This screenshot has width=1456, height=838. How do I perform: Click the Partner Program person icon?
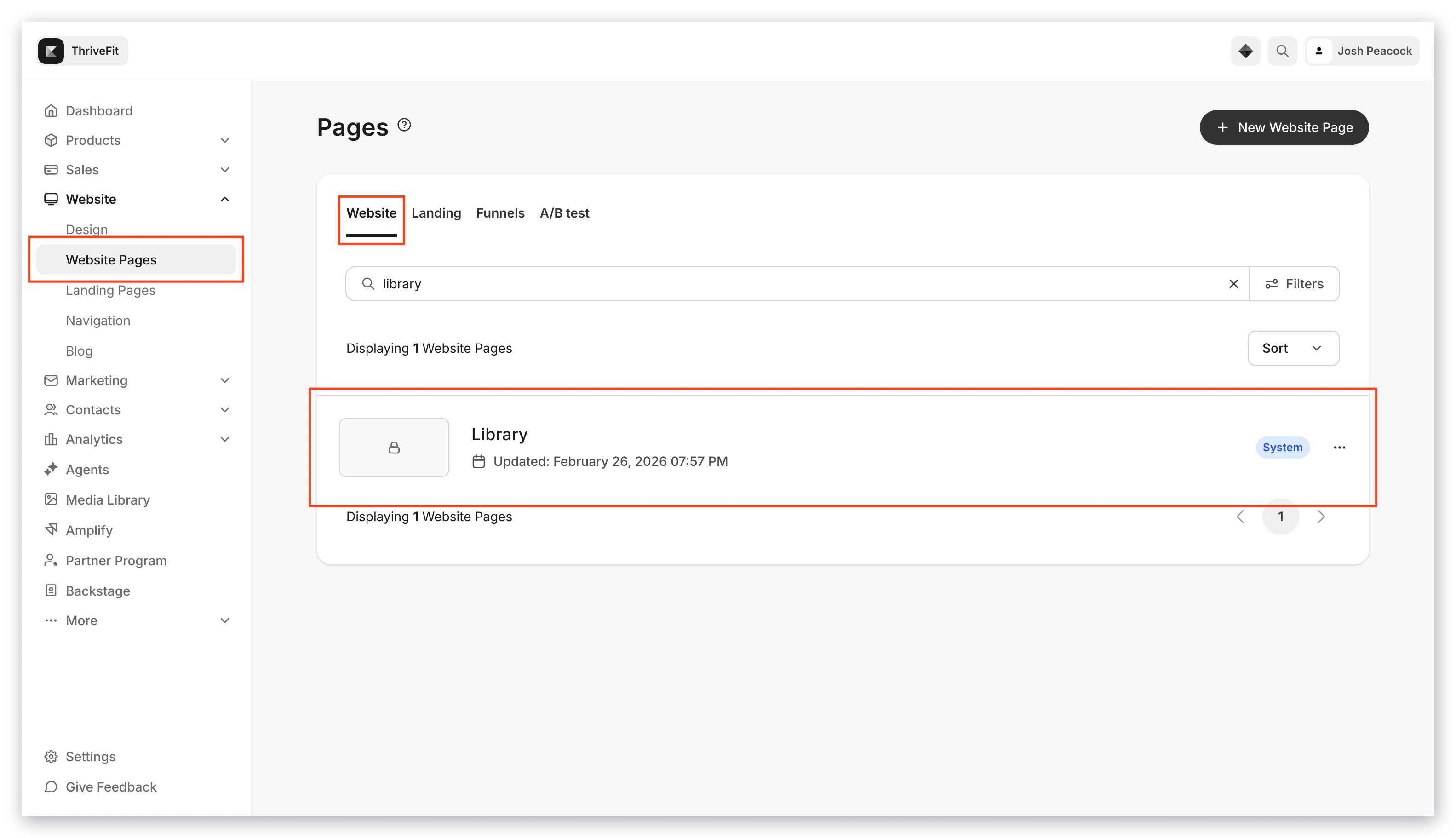[51, 560]
